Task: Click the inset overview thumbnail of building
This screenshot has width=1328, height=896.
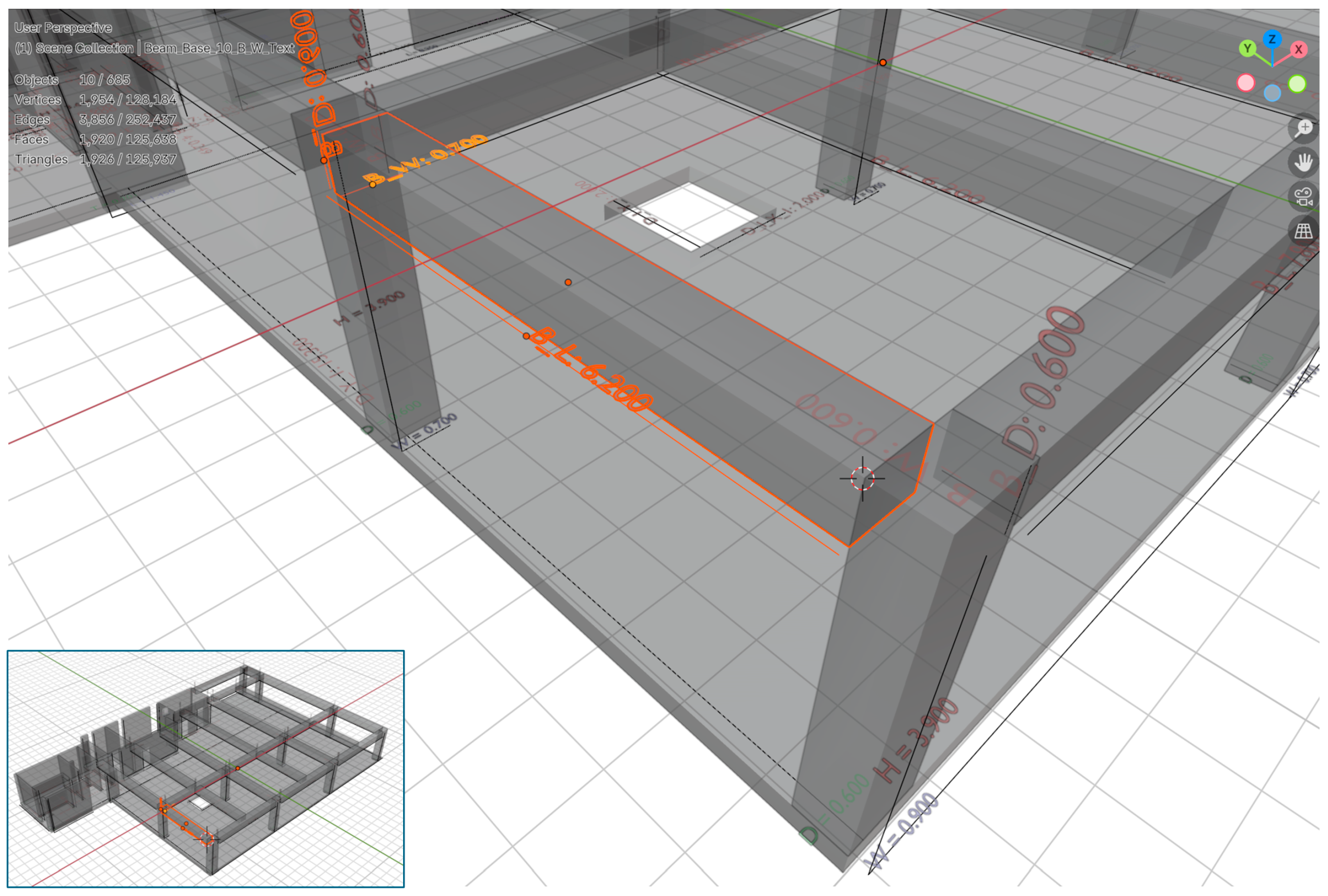Action: click(x=206, y=769)
